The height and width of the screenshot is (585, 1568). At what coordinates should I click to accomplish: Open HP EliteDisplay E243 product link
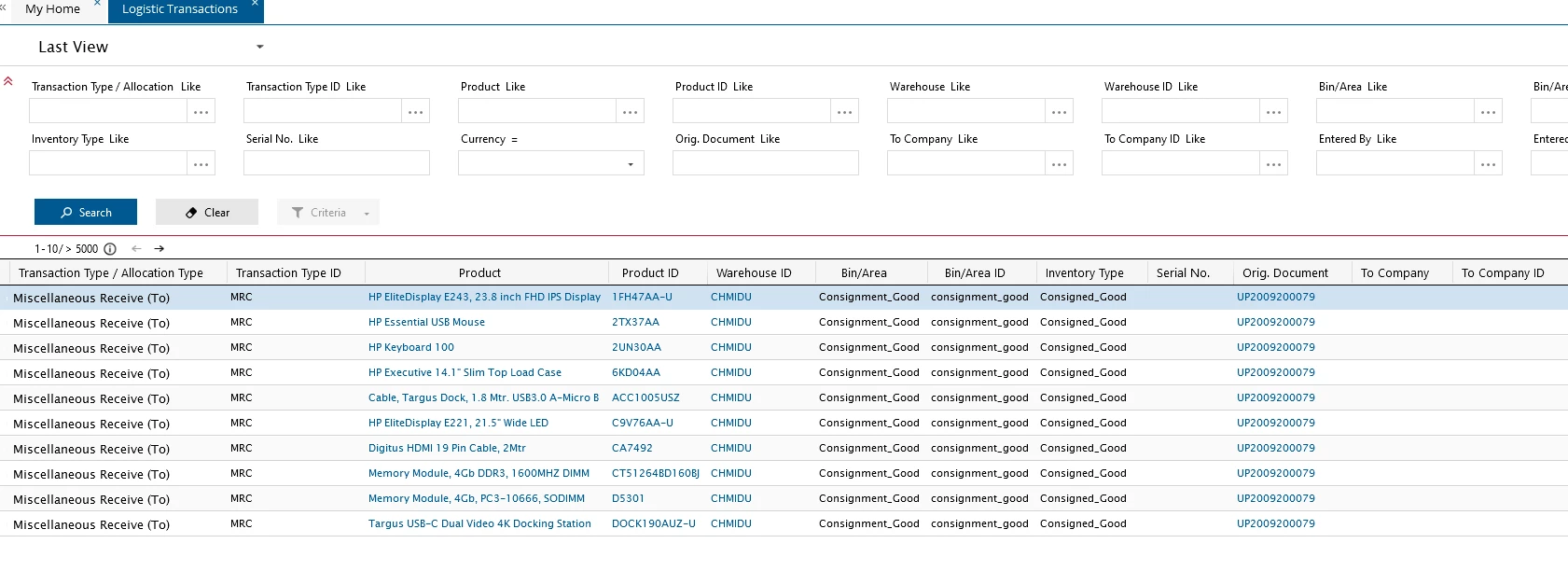484,297
